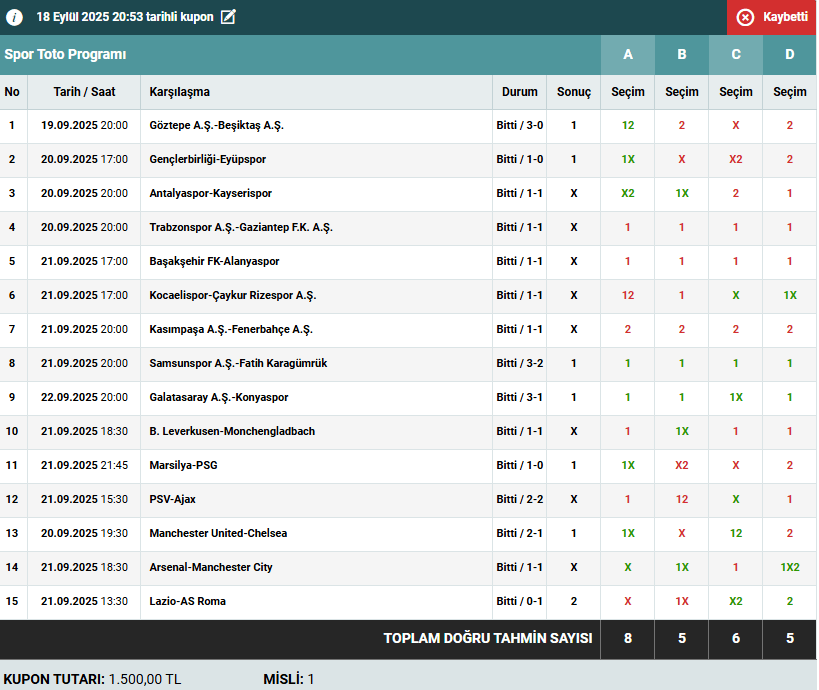Click column A total correct count 8
Viewport: 819px width, 690px height.
(x=628, y=639)
